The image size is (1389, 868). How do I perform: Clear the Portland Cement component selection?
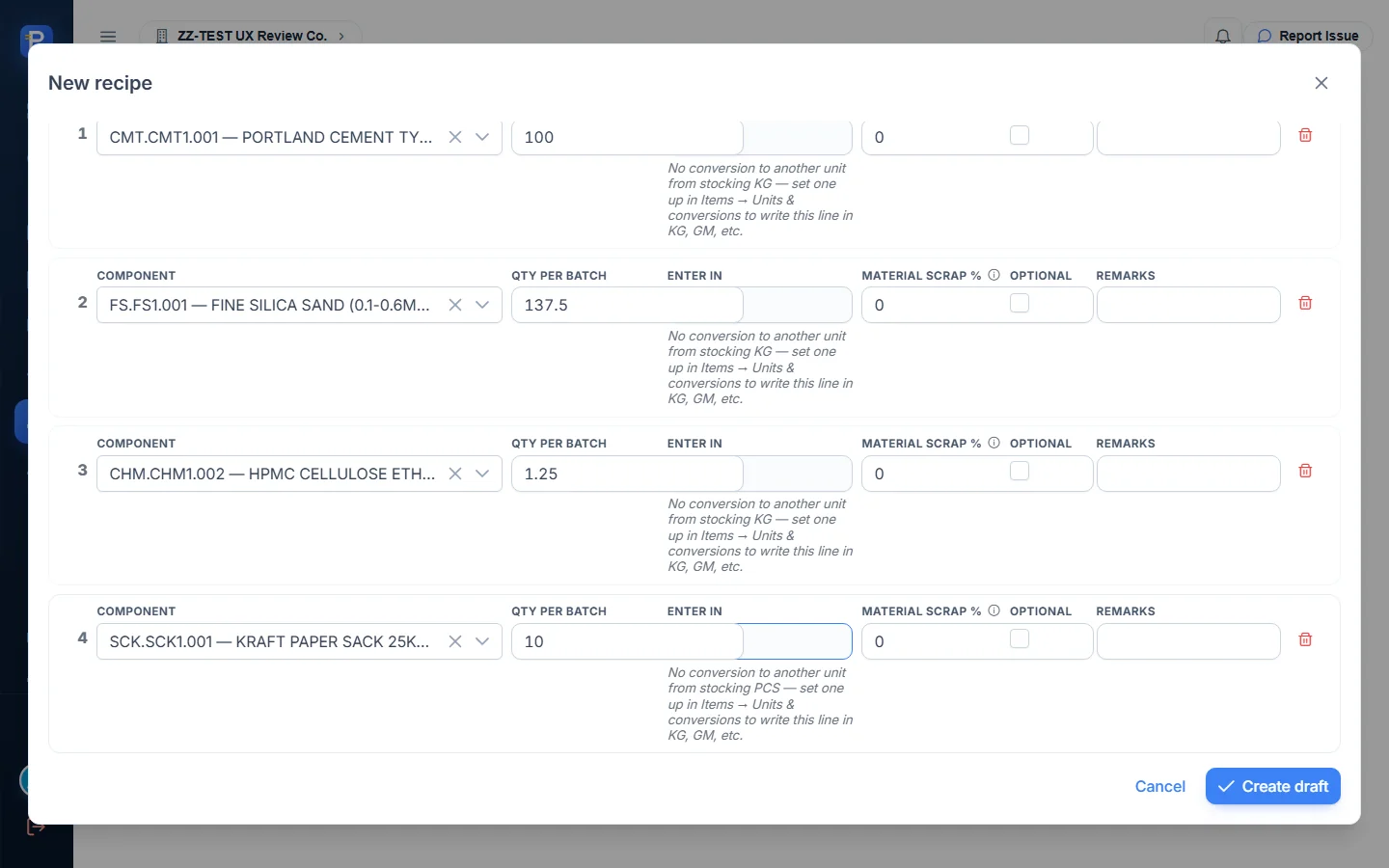pyautogui.click(x=455, y=137)
